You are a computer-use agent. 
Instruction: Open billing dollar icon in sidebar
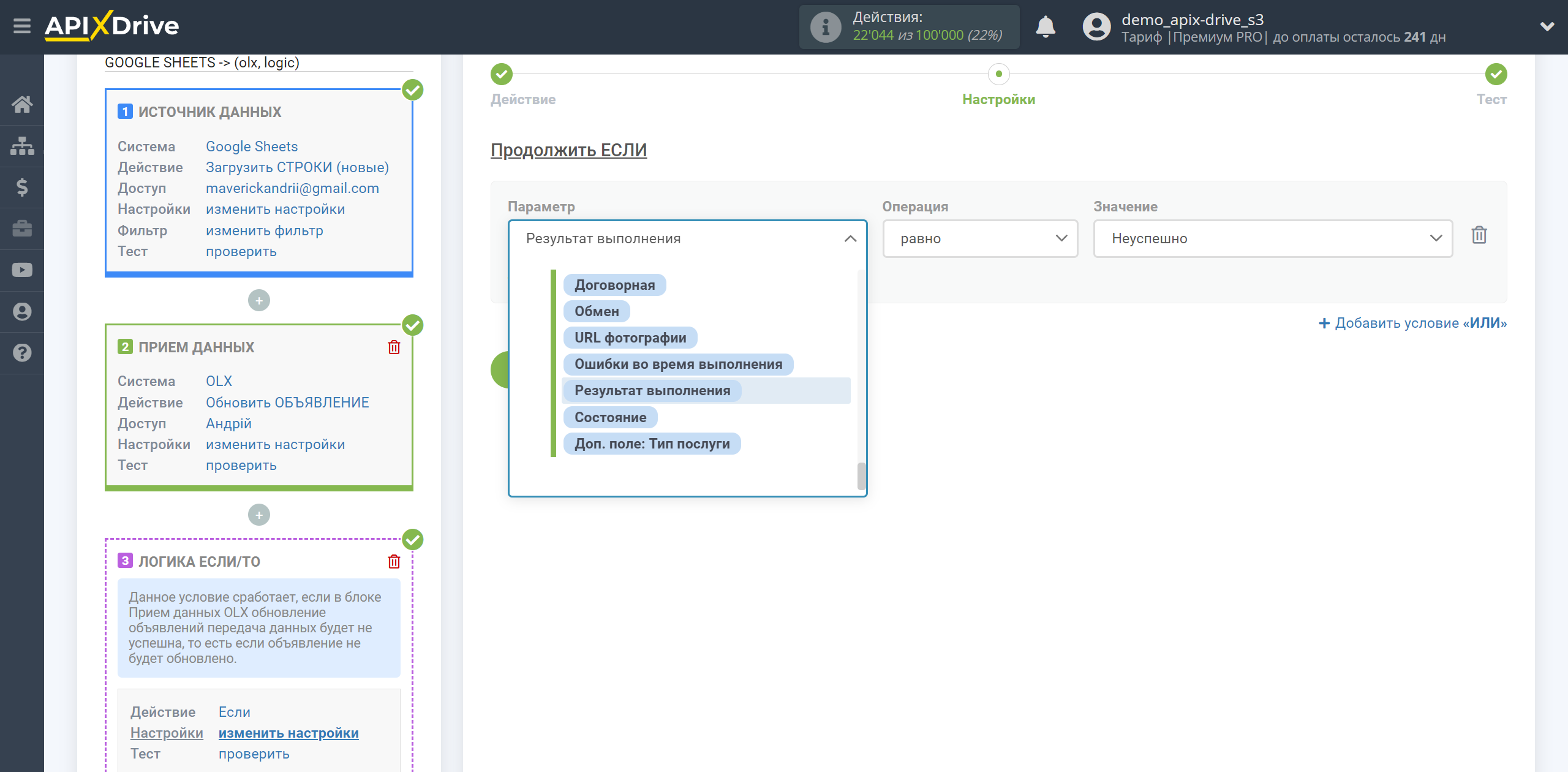[22, 187]
